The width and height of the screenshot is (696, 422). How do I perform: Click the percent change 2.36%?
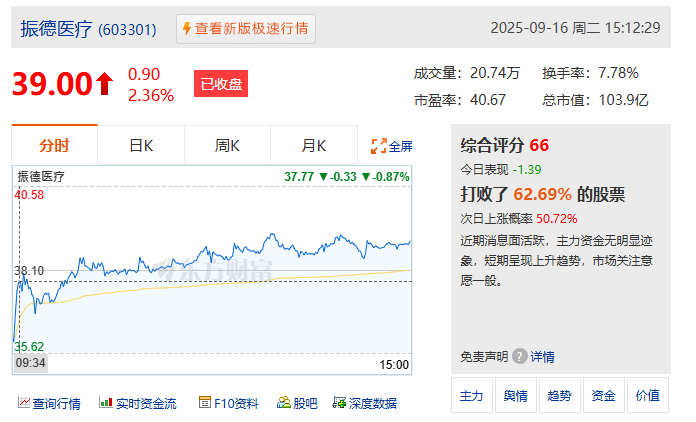tap(151, 95)
